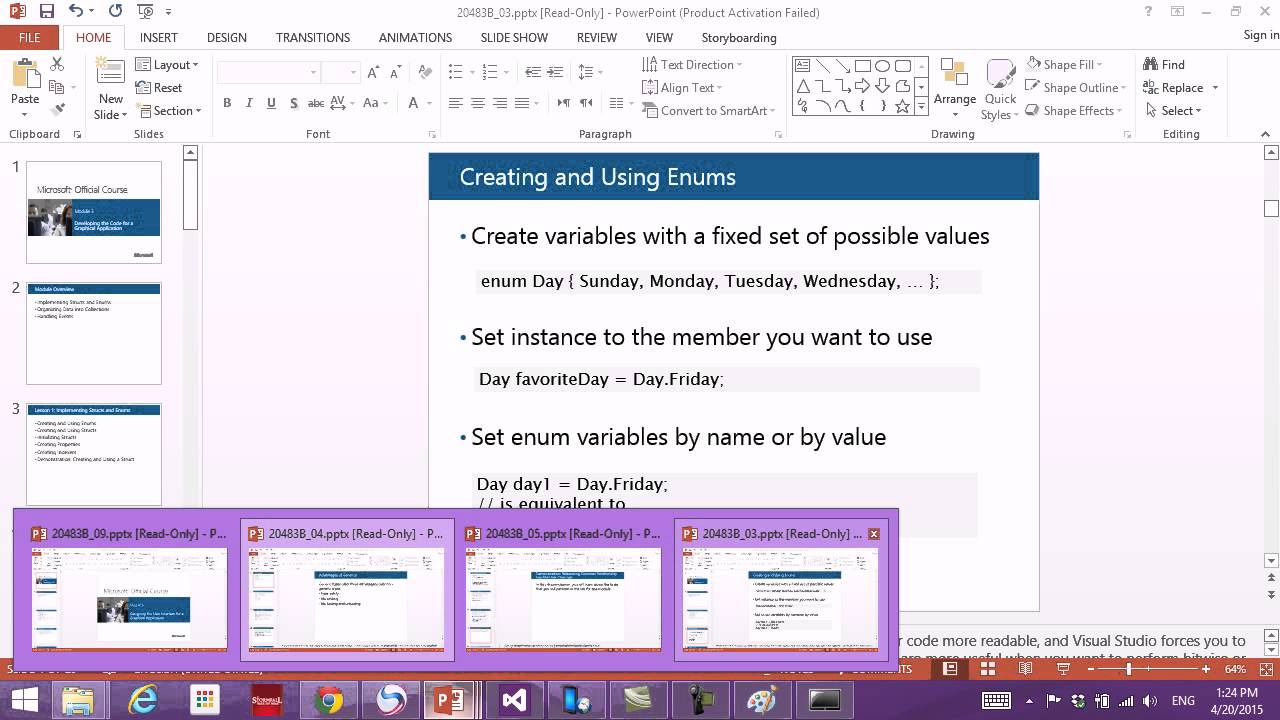Screen dimensions: 1280x720
Task: Click the Decrease List Level indent icon
Action: click(x=533, y=72)
